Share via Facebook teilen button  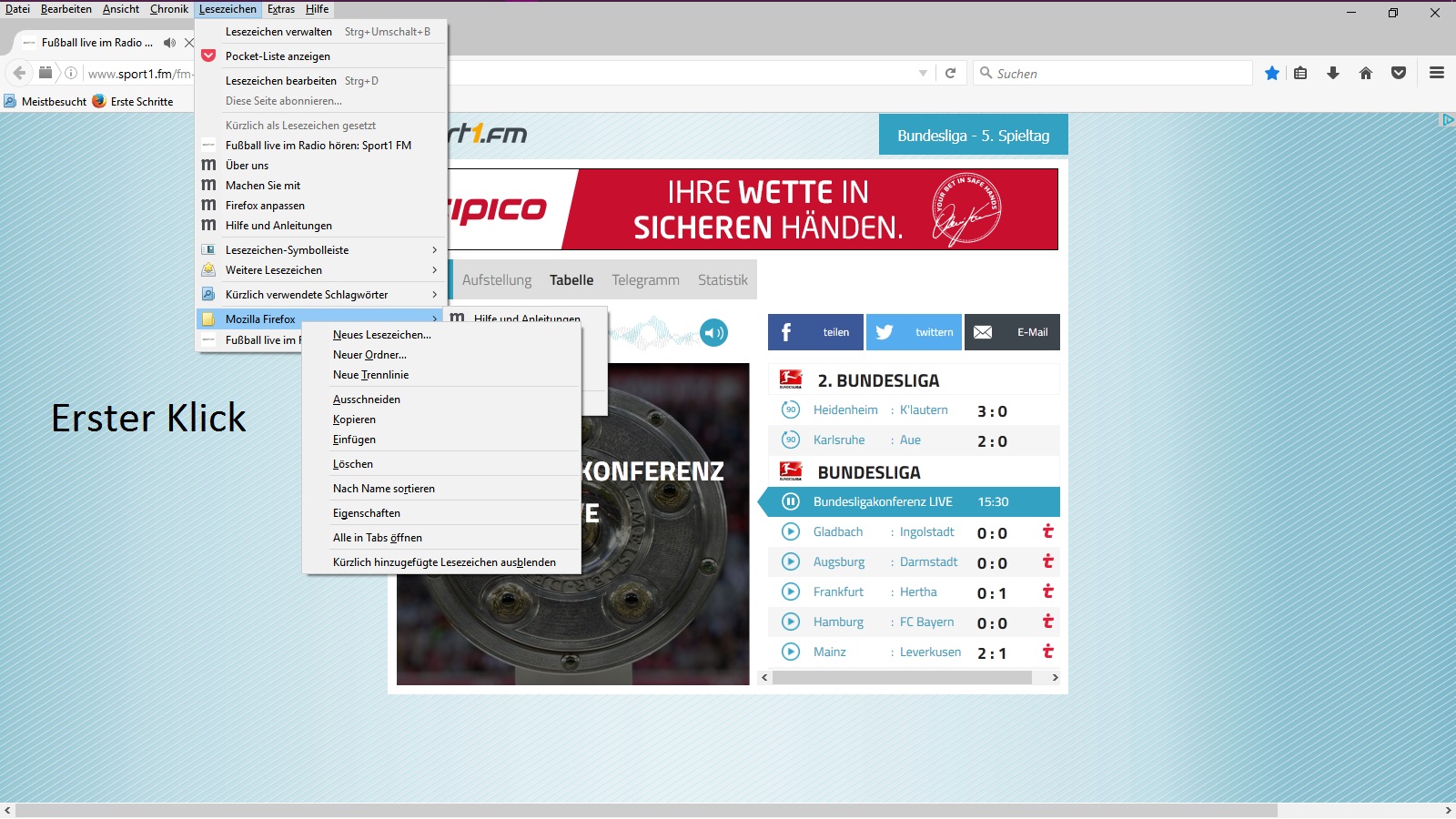tap(815, 332)
